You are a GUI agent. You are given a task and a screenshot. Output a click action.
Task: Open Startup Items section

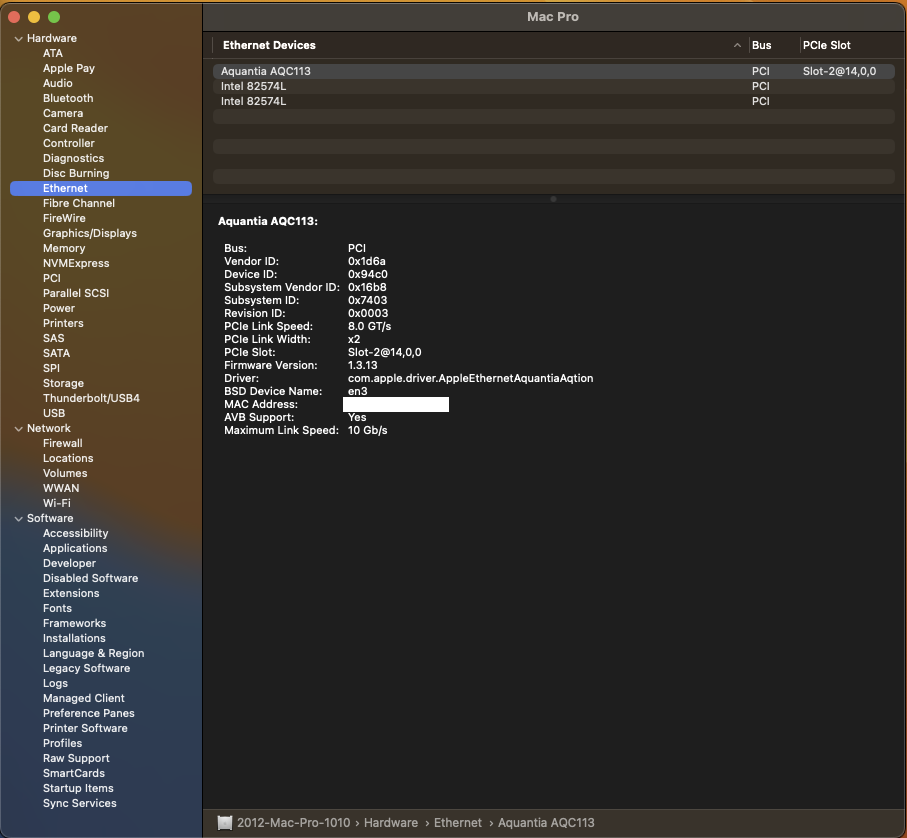pos(78,789)
